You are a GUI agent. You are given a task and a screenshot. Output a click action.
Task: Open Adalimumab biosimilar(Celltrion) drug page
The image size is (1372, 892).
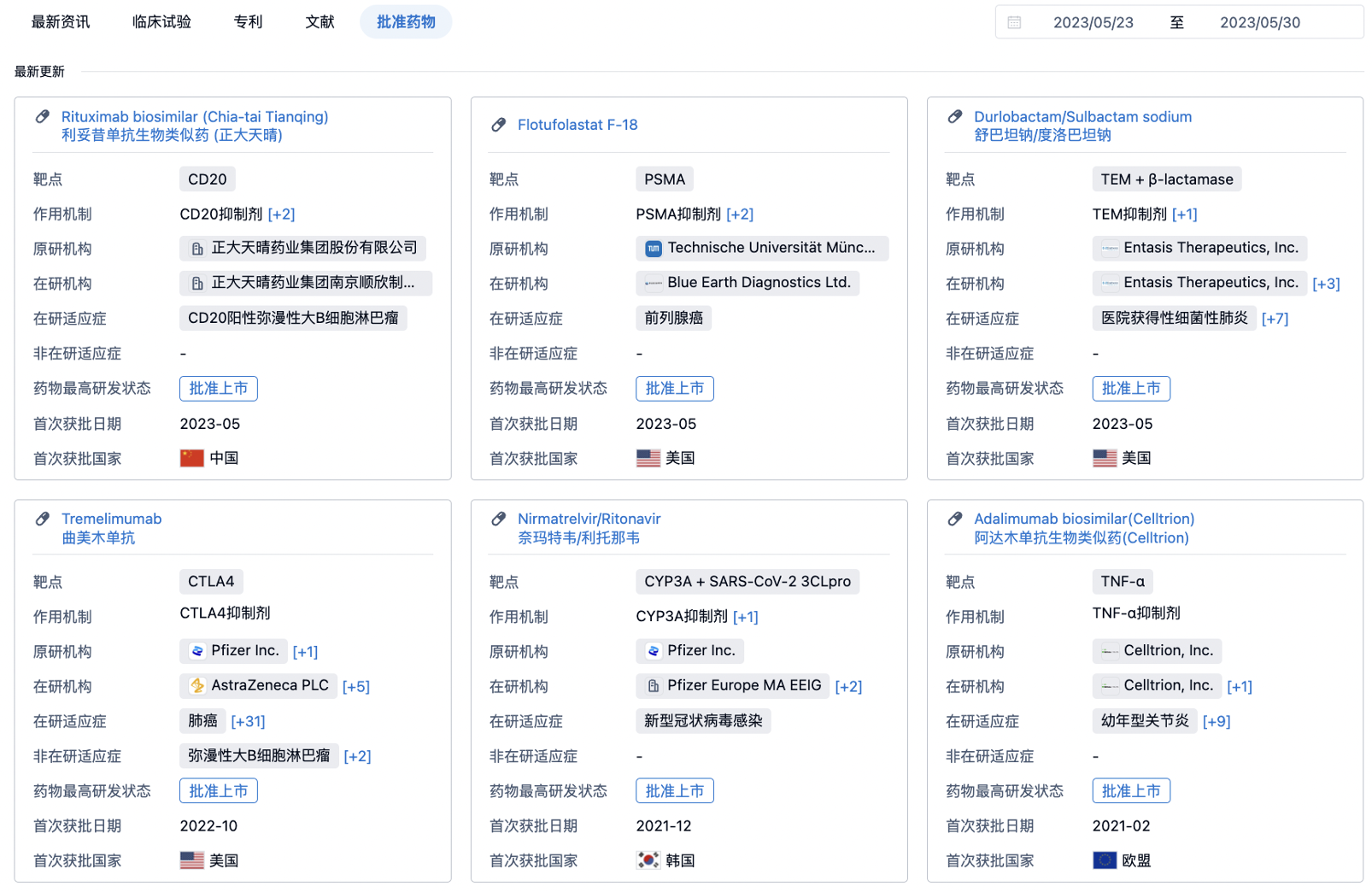tap(1083, 519)
